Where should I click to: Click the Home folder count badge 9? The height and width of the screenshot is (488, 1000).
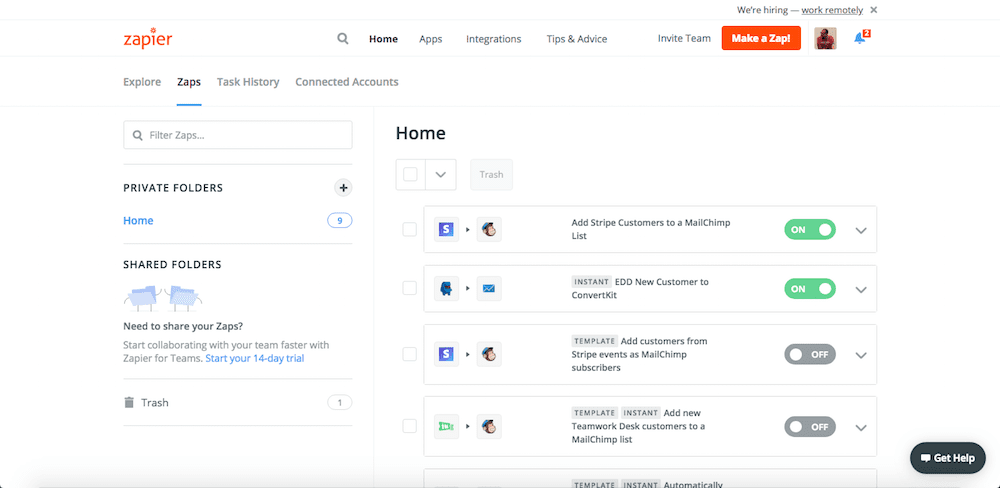[x=340, y=221]
